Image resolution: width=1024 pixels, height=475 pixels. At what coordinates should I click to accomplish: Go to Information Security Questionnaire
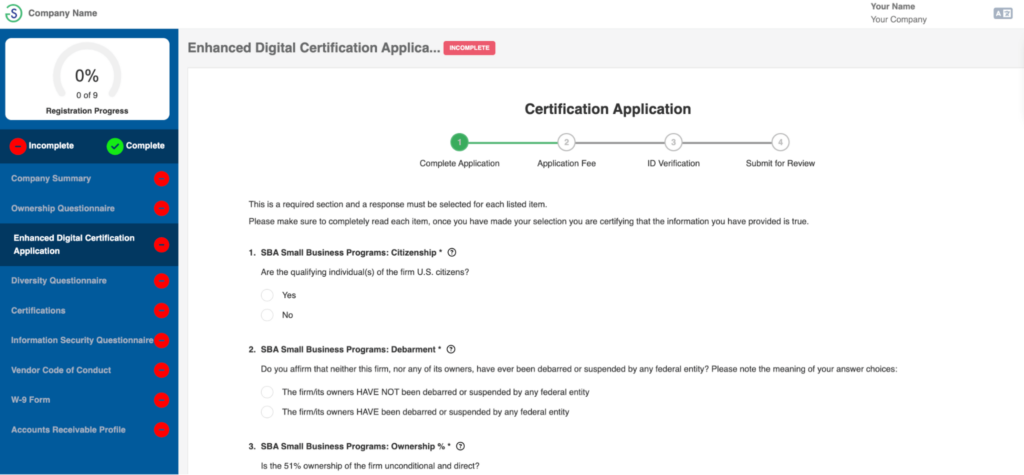[82, 340]
